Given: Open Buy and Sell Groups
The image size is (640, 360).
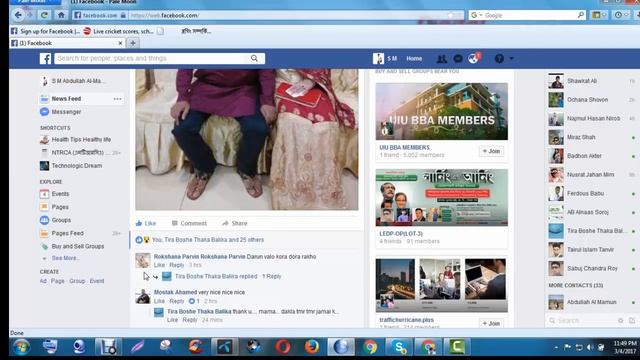Looking at the screenshot, I should click(72, 247).
